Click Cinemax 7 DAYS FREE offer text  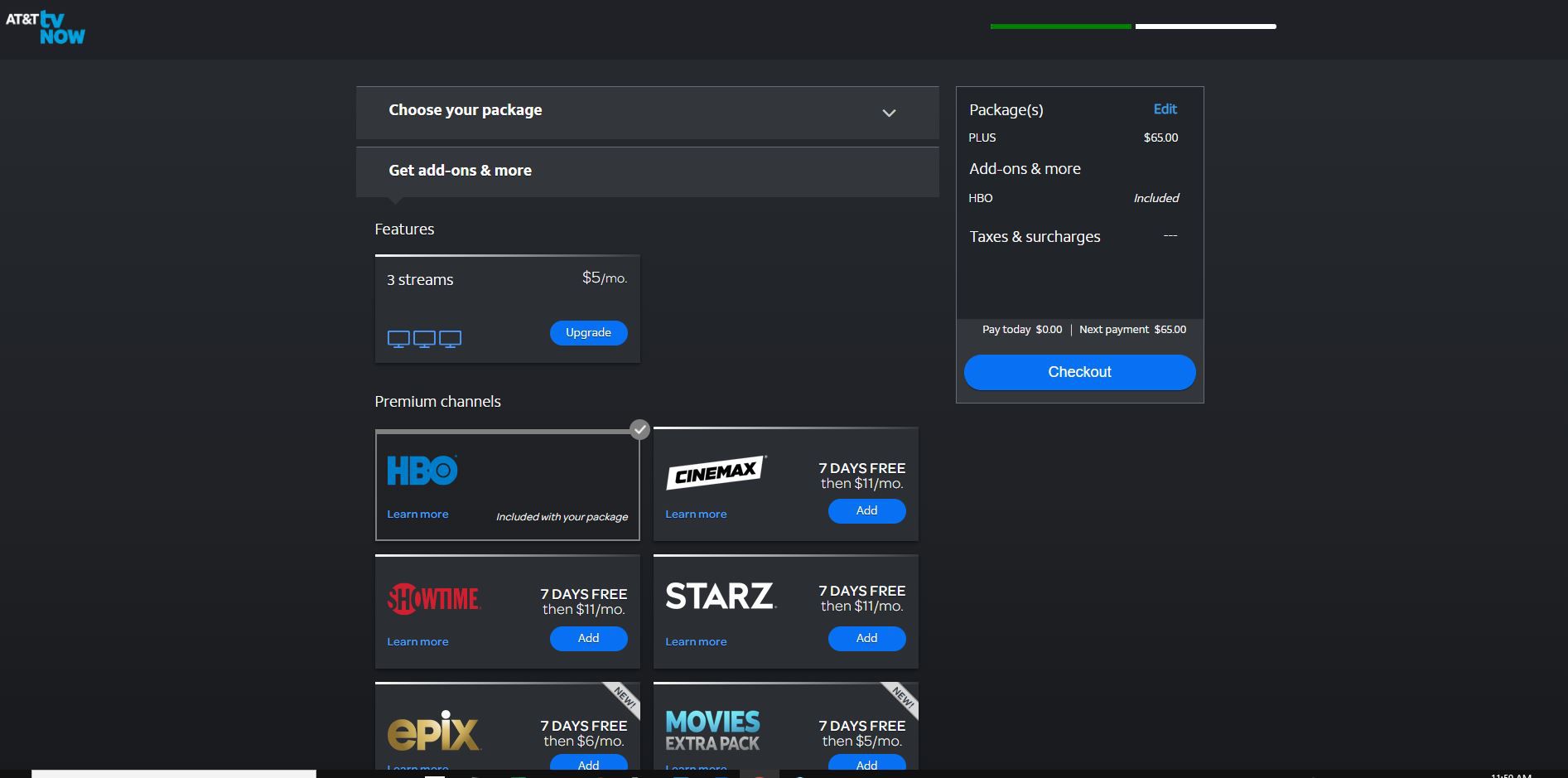click(862, 468)
